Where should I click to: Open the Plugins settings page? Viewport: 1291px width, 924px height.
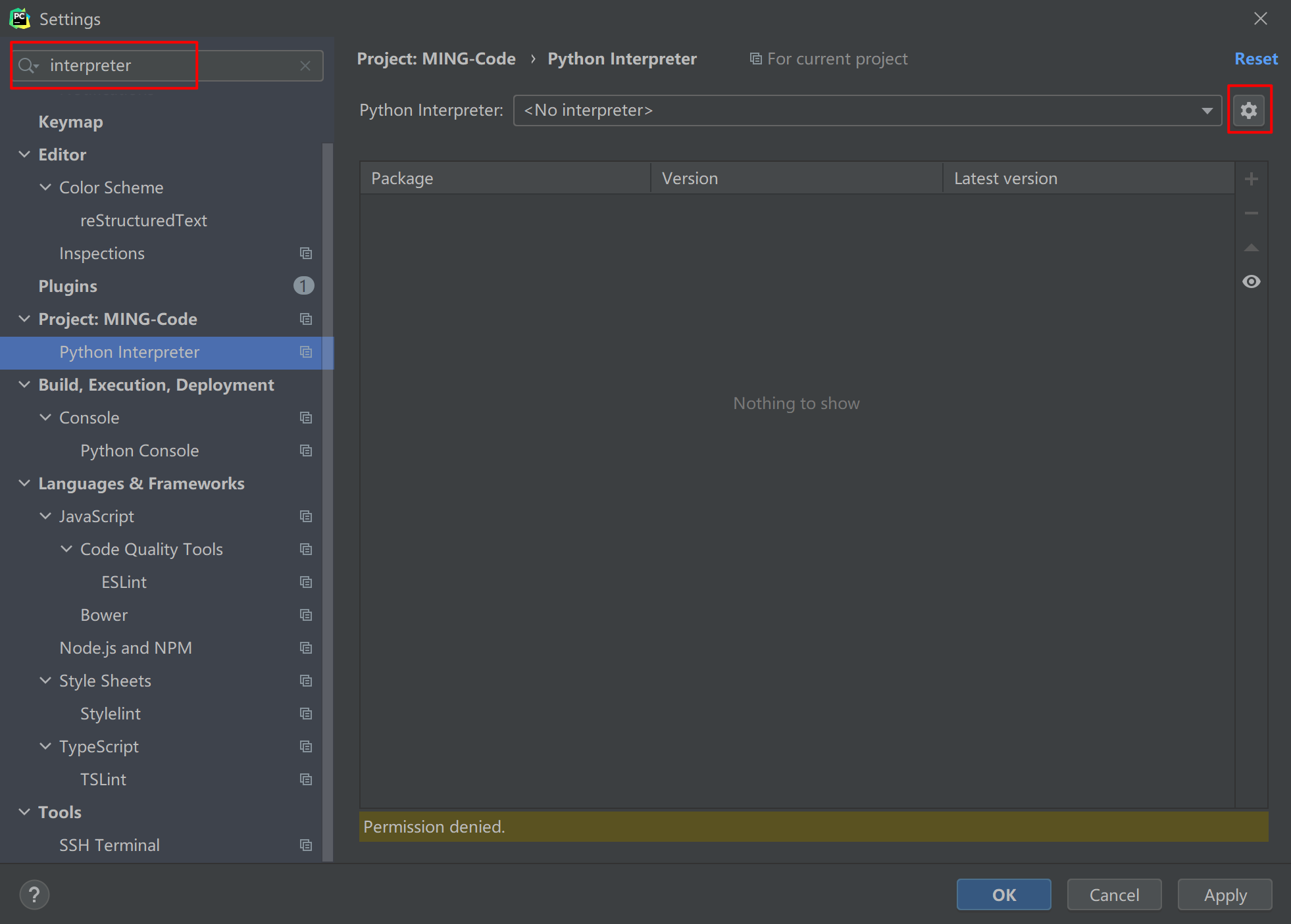coord(68,286)
